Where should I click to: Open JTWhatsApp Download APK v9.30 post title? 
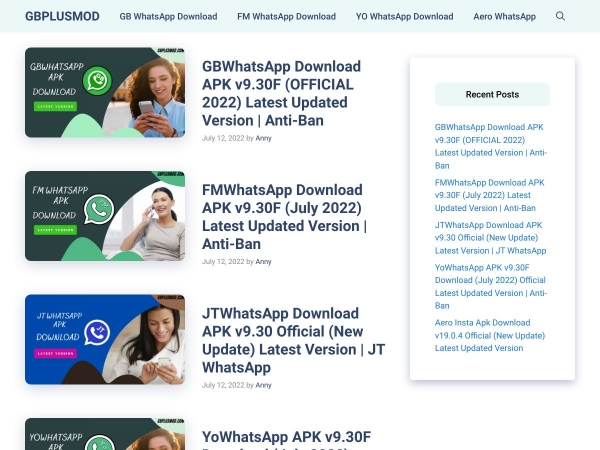pyautogui.click(x=293, y=341)
